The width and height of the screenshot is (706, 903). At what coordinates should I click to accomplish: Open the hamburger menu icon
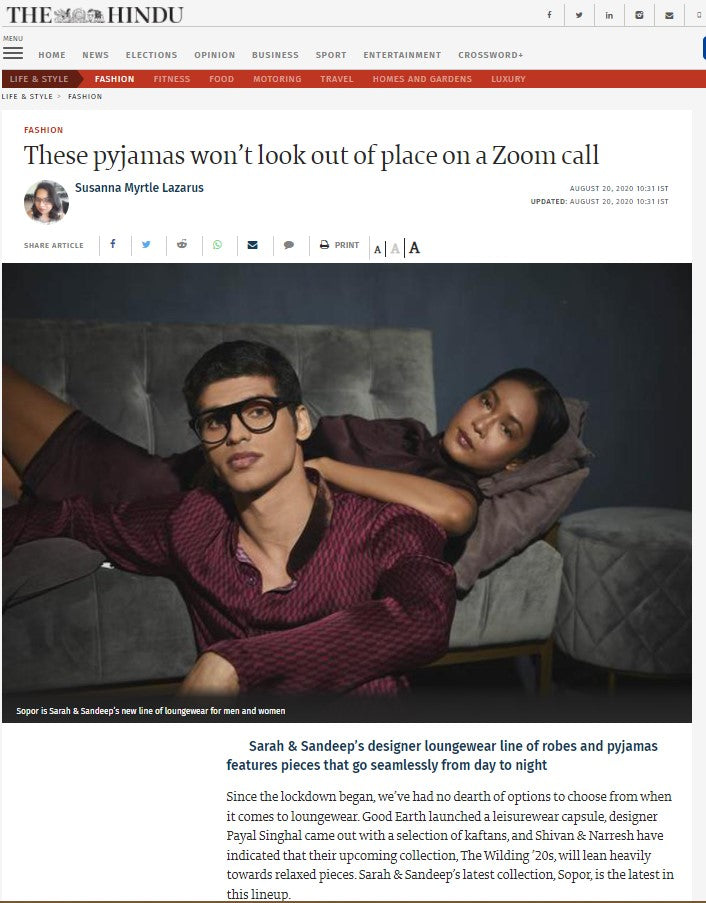pyautogui.click(x=13, y=53)
